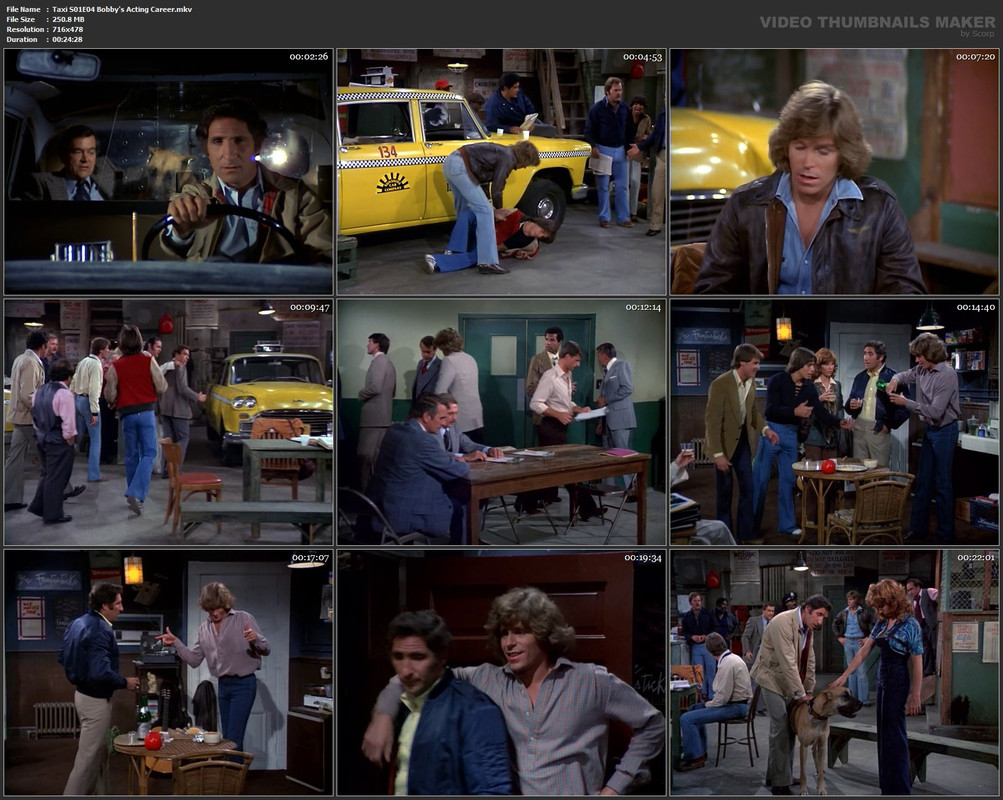Select the thumbnail timestamped 00:12:14
The height and width of the screenshot is (800, 1003).
pos(502,422)
